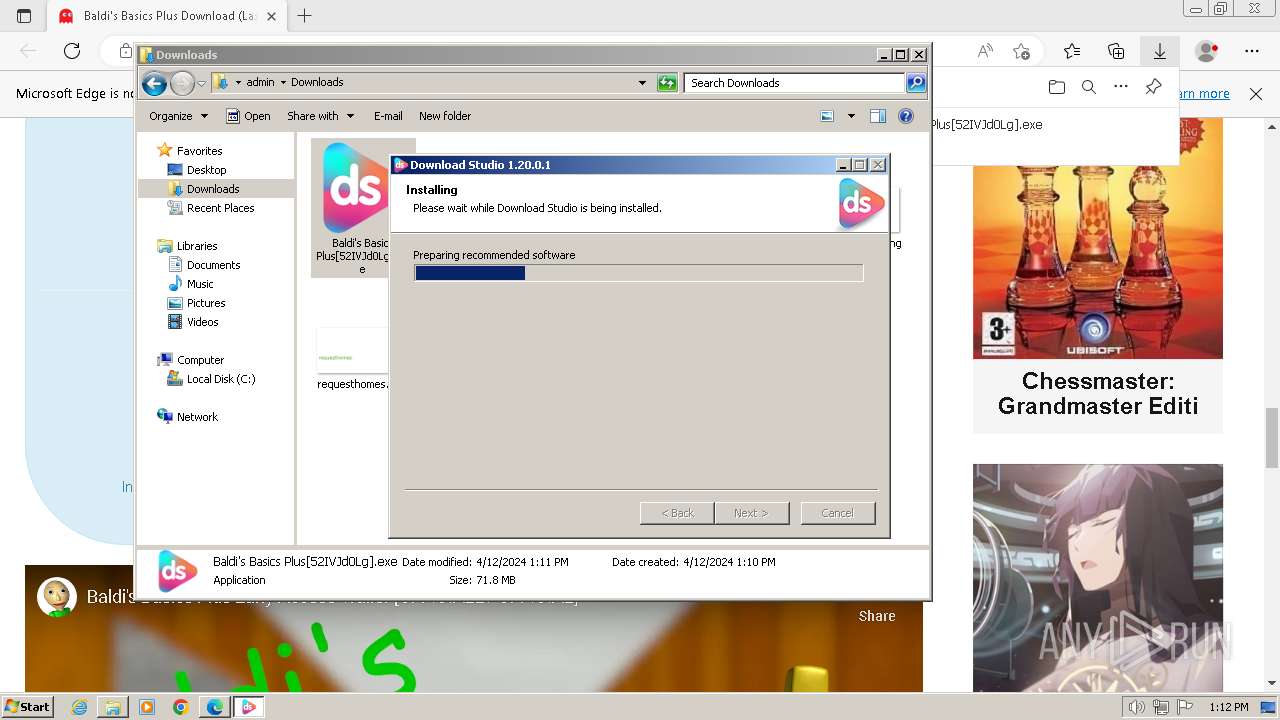Click the Explorer back navigation arrow
This screenshot has height=720, width=1280.
[154, 83]
